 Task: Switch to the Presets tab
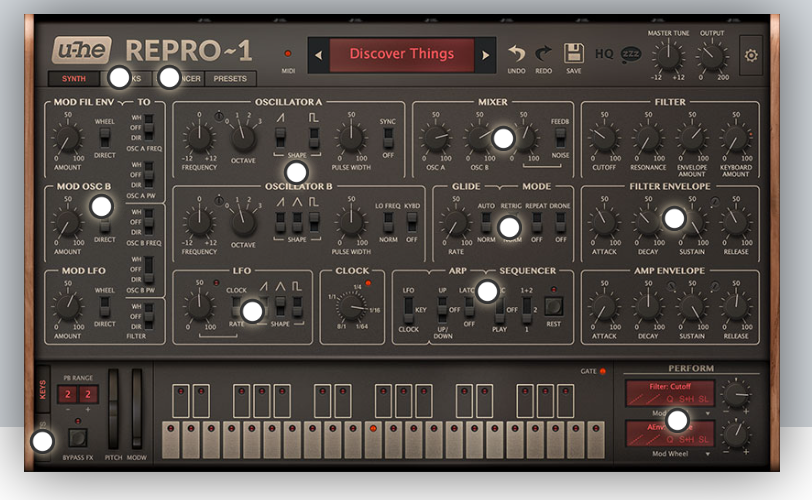[x=231, y=78]
